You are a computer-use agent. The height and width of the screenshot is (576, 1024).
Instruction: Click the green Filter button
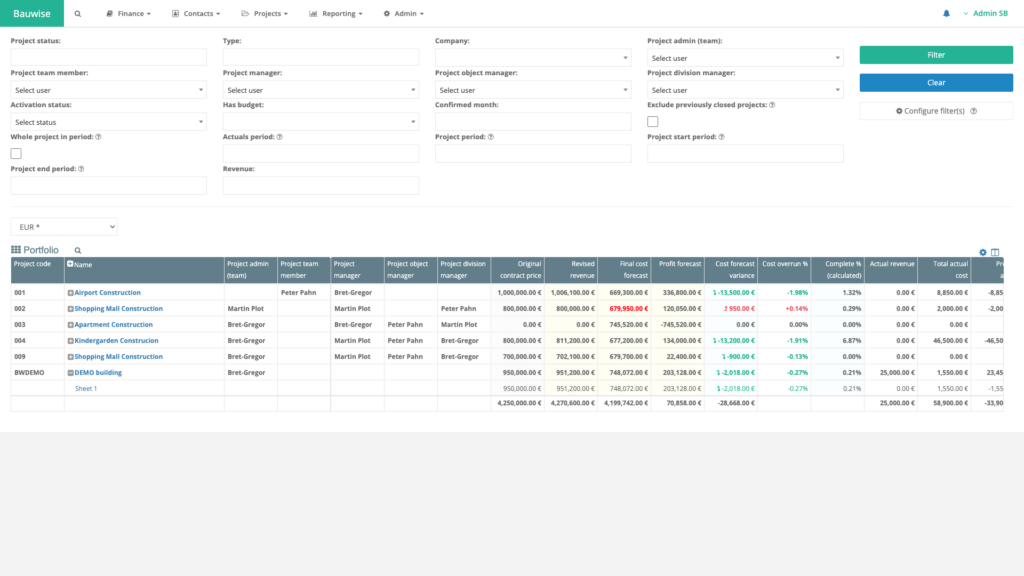936,55
